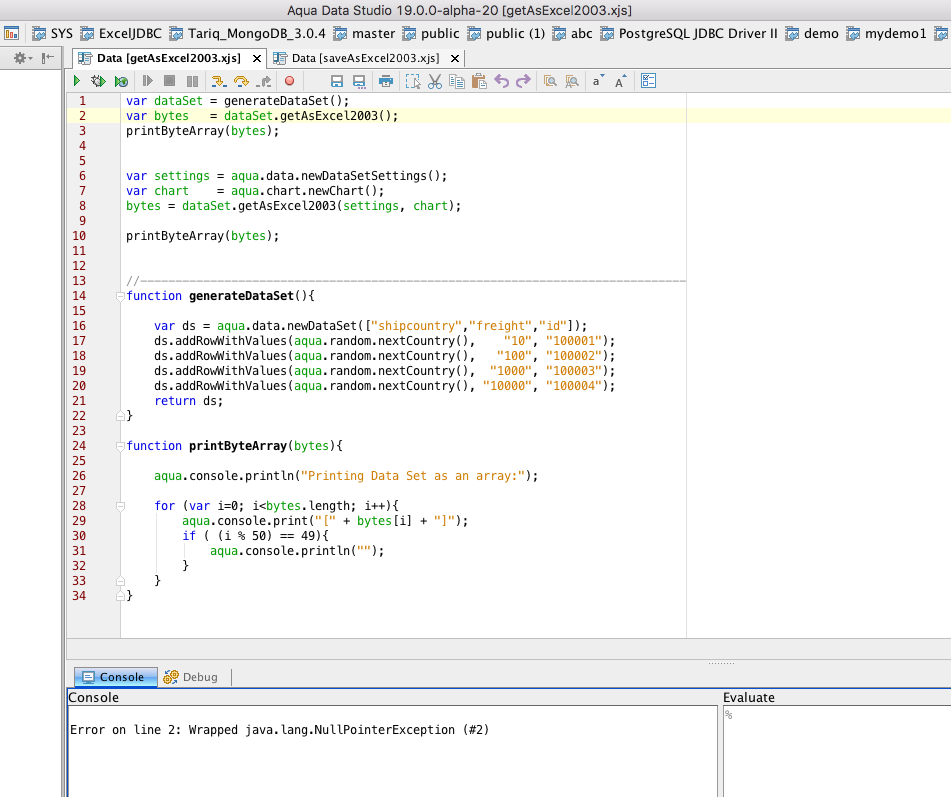Viewport: 951px width, 797px height.
Task: Click the Redo arrow icon
Action: pos(522,81)
